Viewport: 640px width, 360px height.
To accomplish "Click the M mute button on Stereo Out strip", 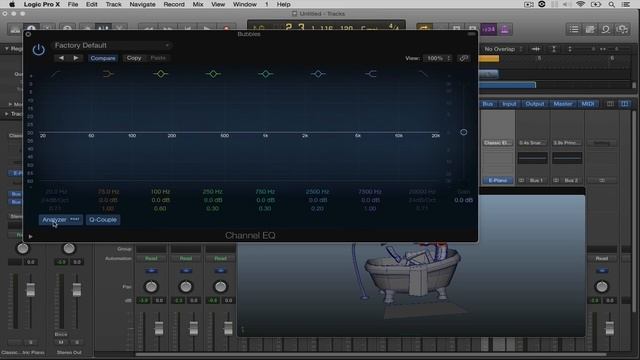I will (x=61, y=342).
